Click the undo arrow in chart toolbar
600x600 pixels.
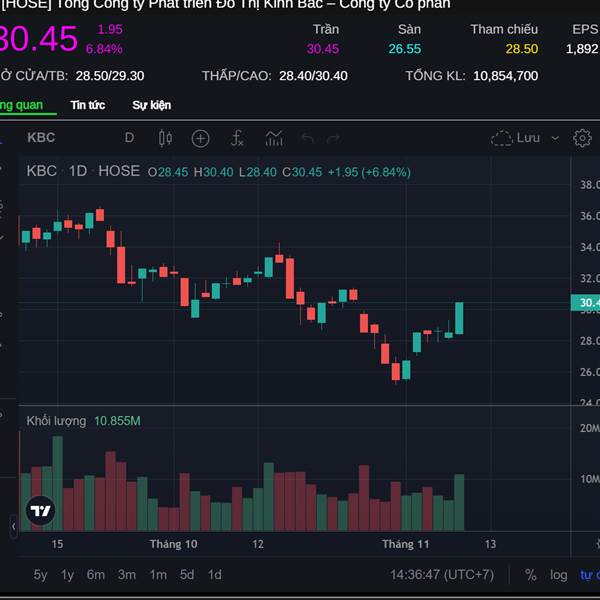(308, 138)
